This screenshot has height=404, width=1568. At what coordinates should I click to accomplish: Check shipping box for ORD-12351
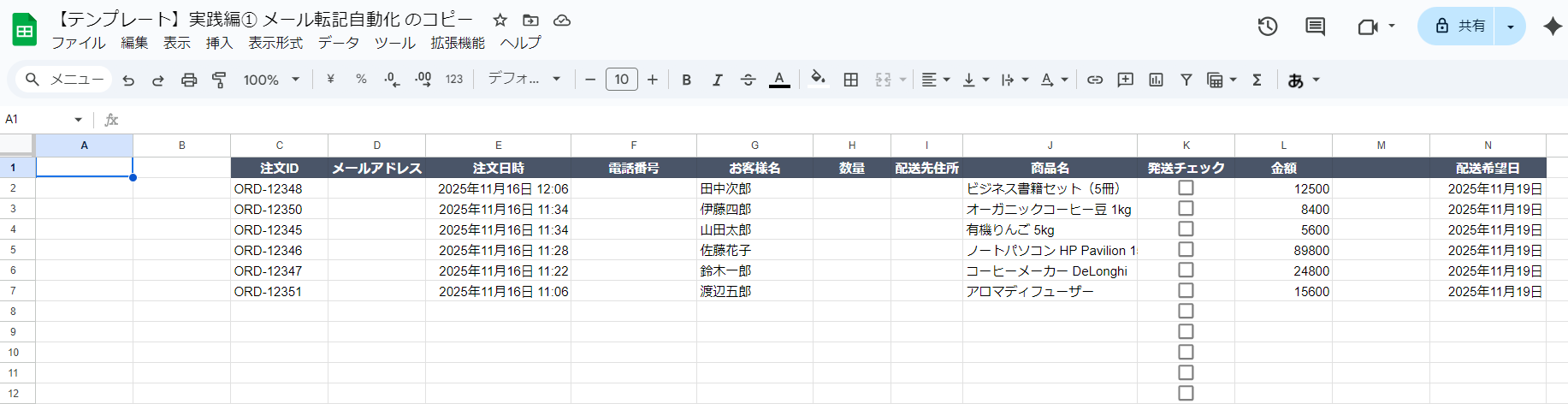(1186, 290)
